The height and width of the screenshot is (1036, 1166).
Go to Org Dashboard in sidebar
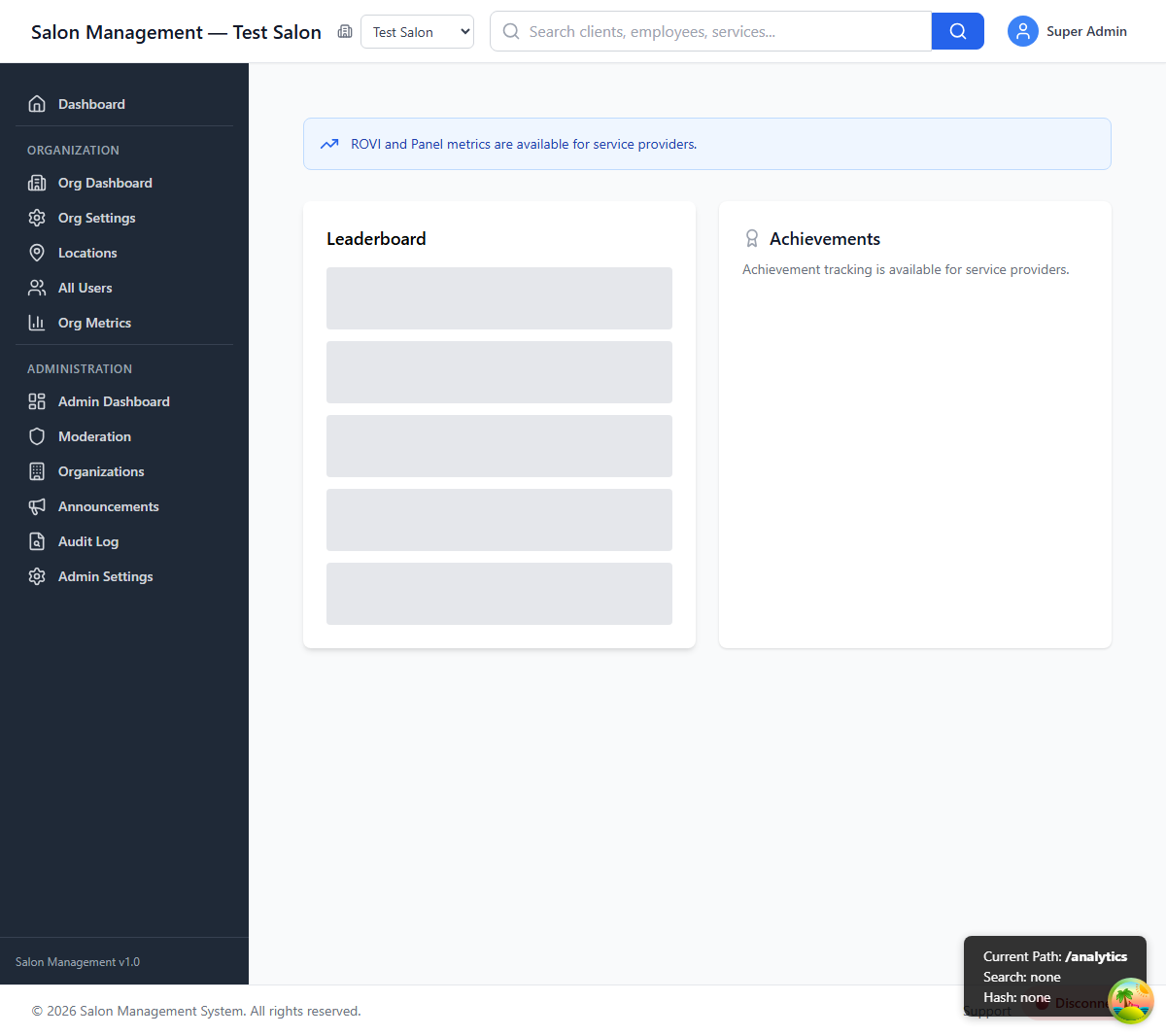tap(105, 183)
